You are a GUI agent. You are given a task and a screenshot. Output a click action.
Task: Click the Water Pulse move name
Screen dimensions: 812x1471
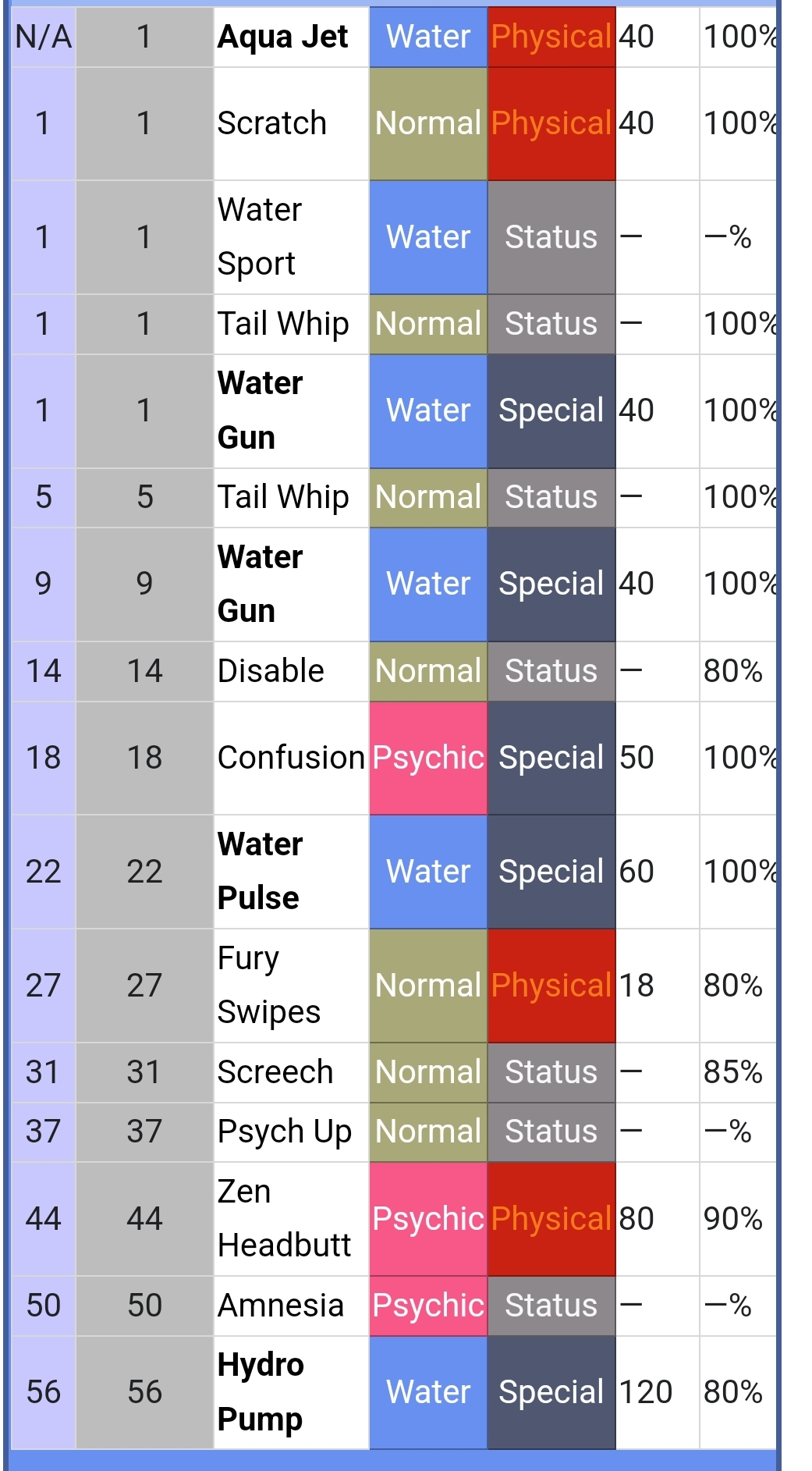260,871
